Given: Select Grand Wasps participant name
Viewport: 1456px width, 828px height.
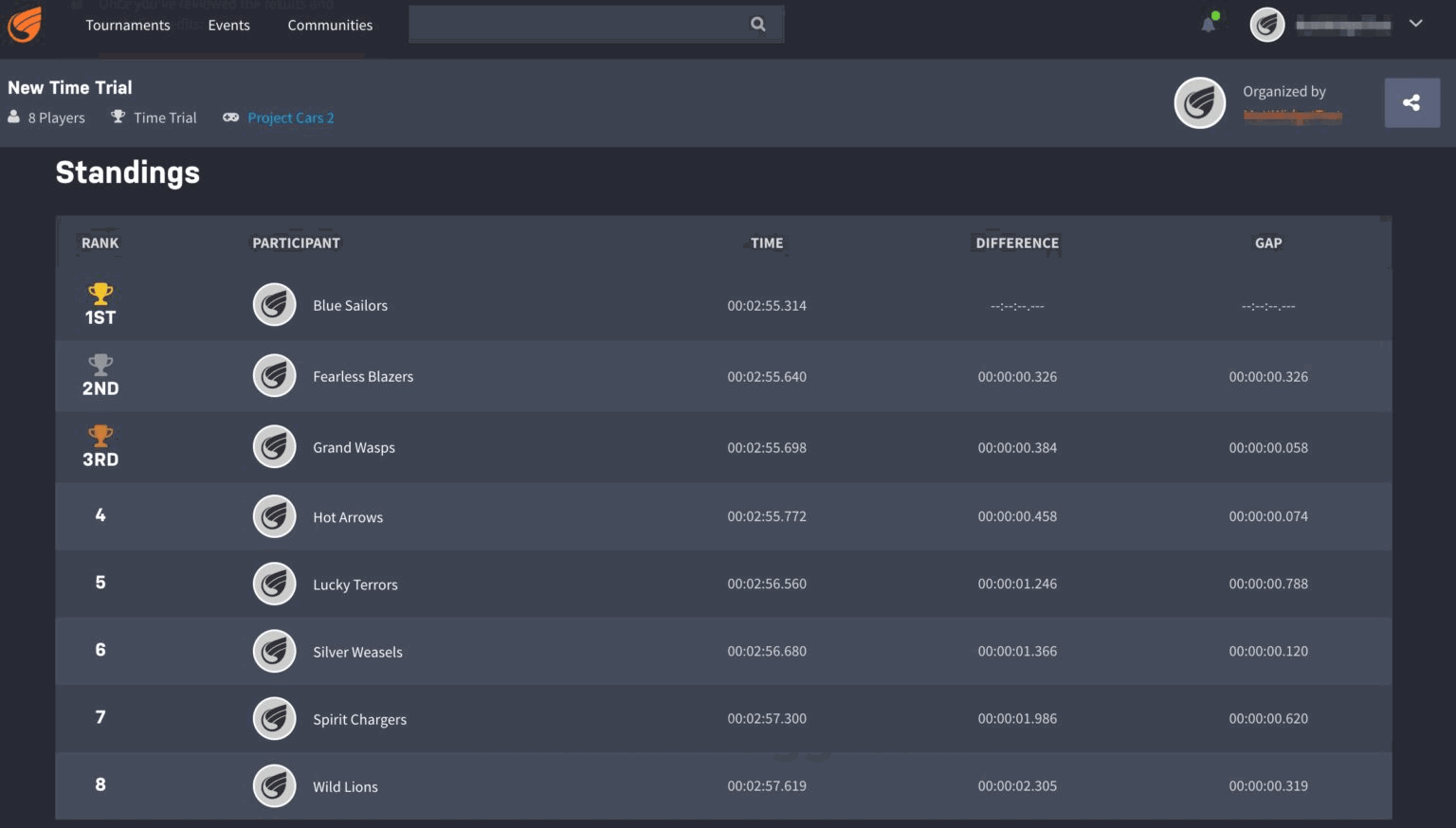Looking at the screenshot, I should click(x=354, y=447).
